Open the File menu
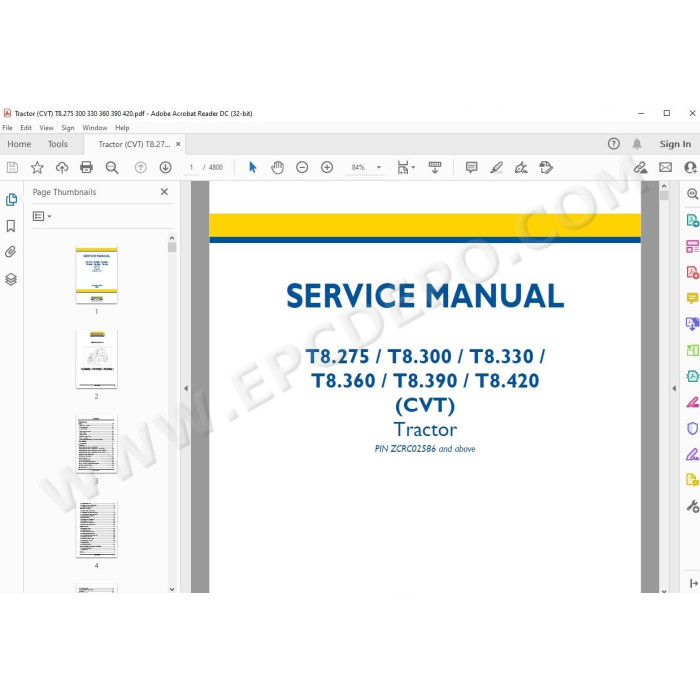 click(8, 128)
